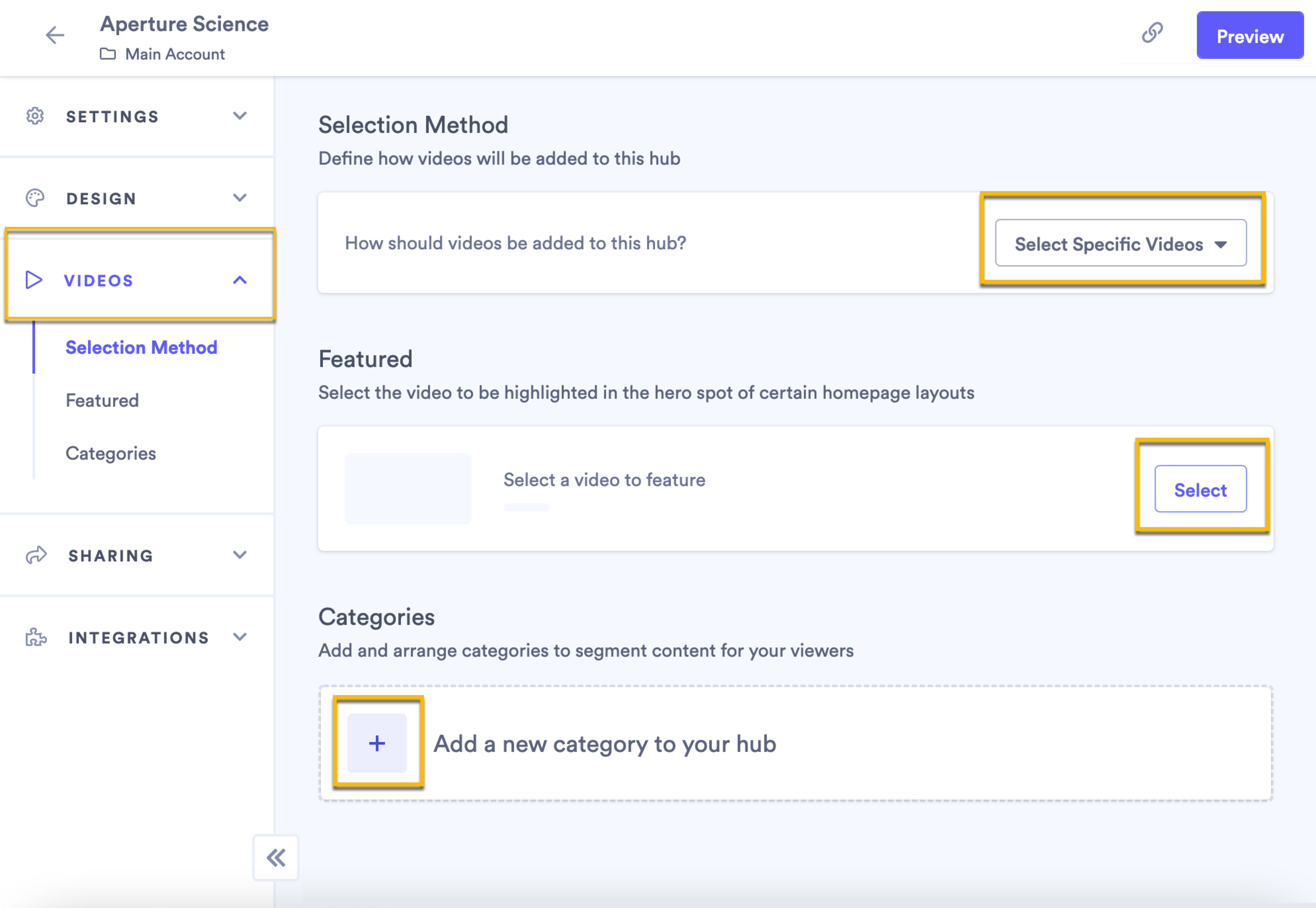Click Select to choose a featured video
Viewport: 1316px width, 908px height.
click(1201, 489)
